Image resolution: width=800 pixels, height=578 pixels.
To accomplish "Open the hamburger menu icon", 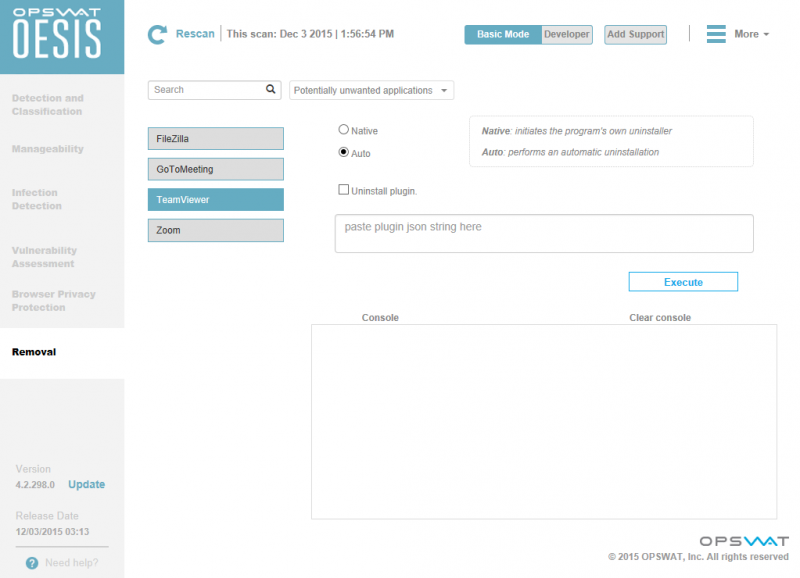I will tap(716, 34).
